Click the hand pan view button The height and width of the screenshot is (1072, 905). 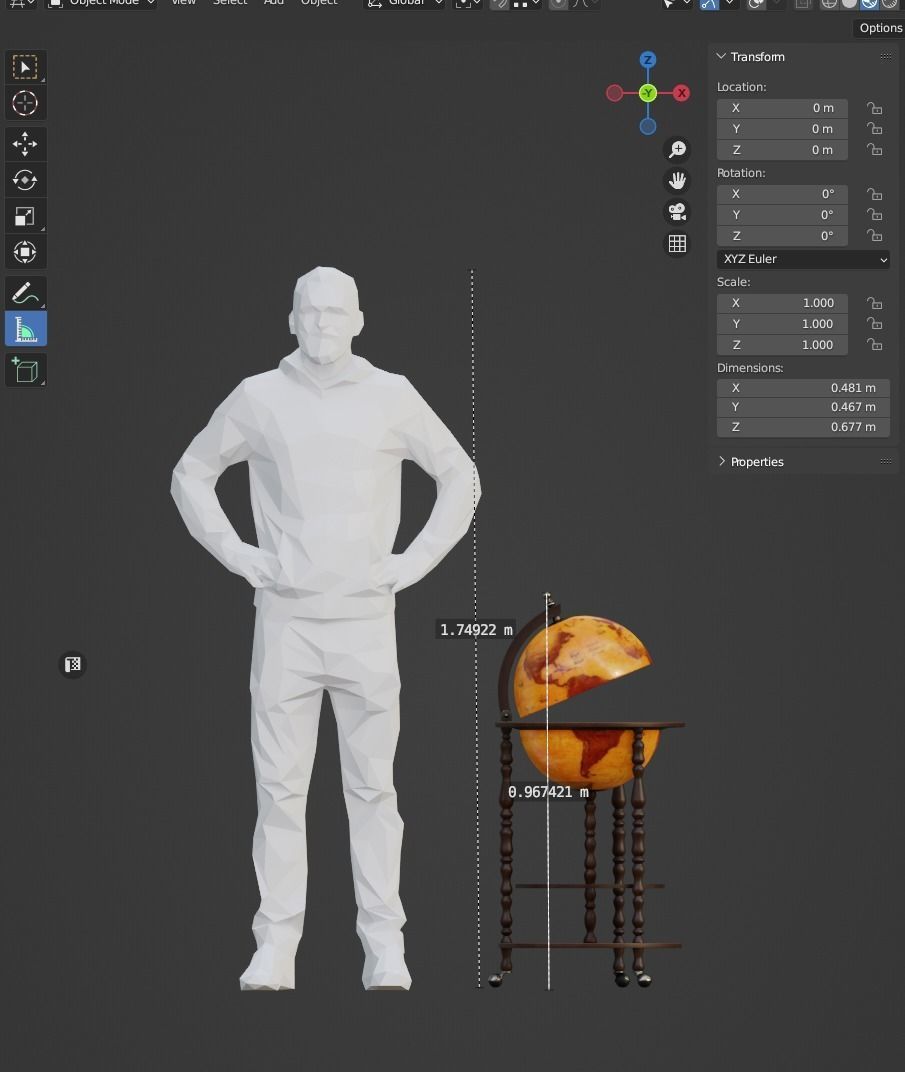click(x=677, y=180)
